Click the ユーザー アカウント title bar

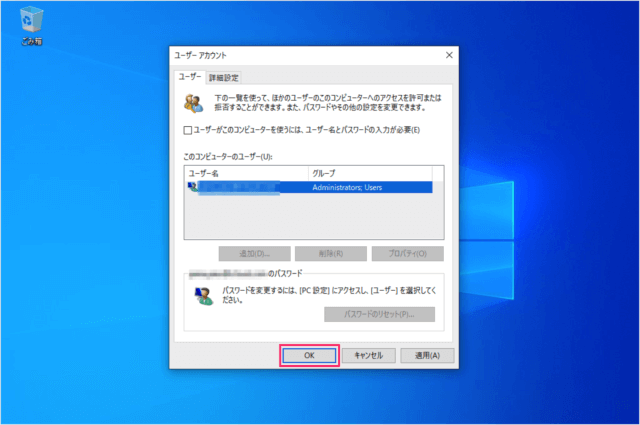300,55
